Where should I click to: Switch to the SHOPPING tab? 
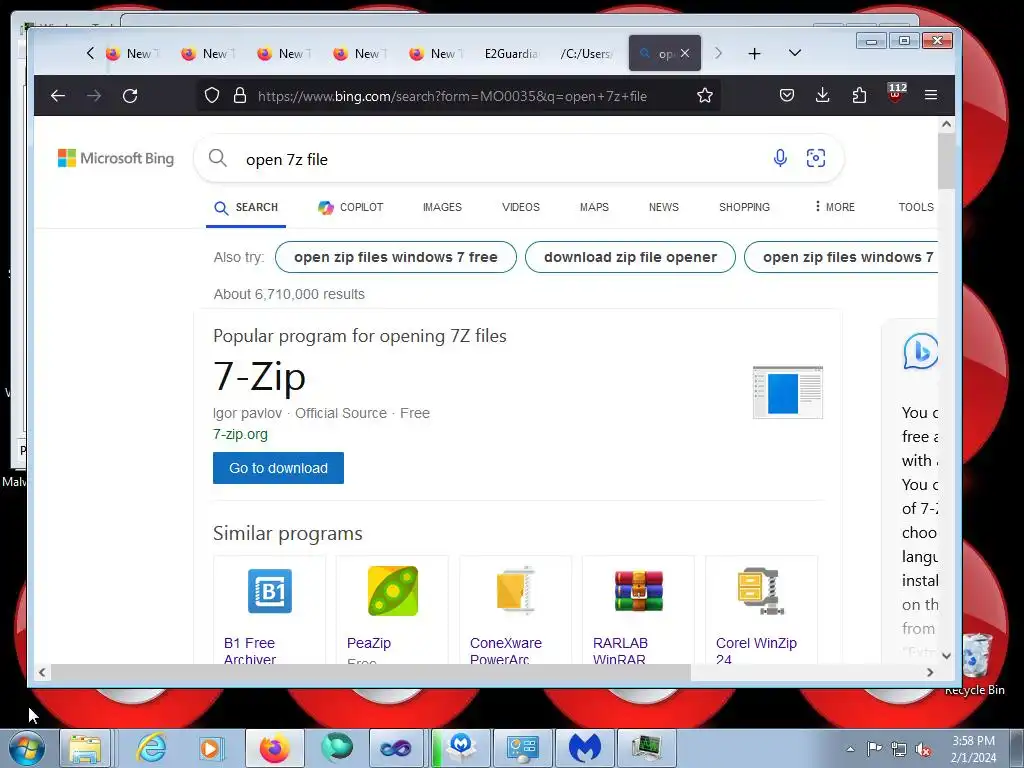click(x=744, y=207)
